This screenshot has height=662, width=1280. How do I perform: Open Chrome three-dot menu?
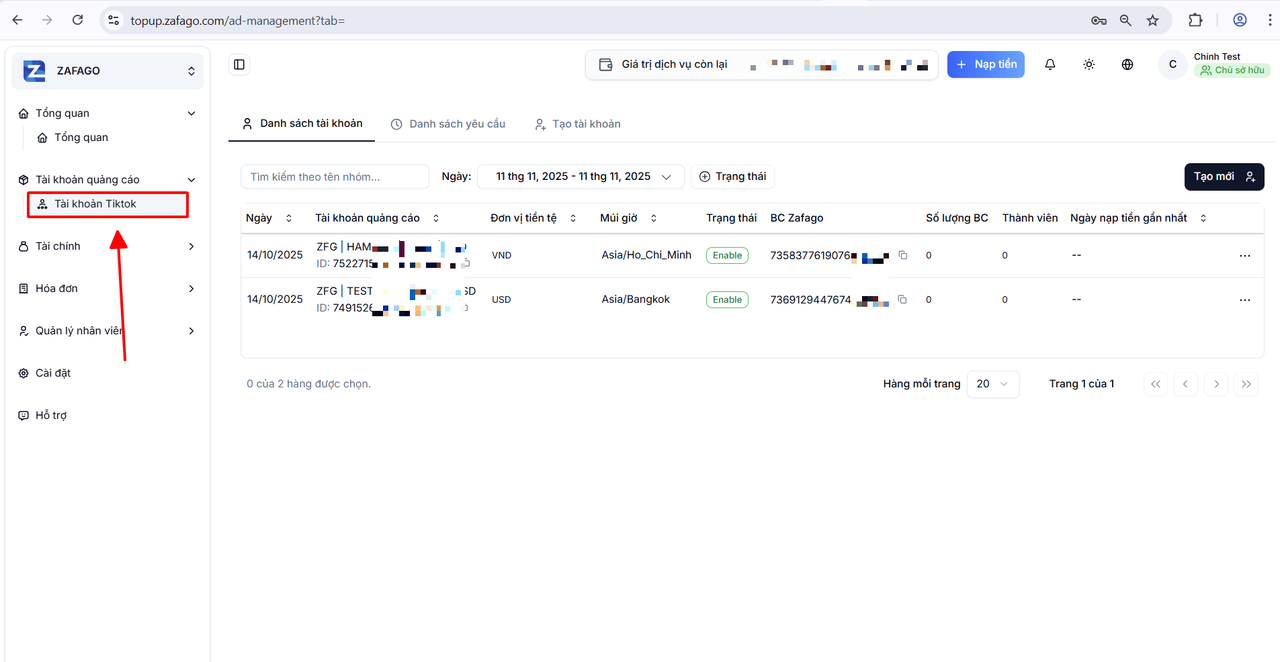tap(1269, 20)
